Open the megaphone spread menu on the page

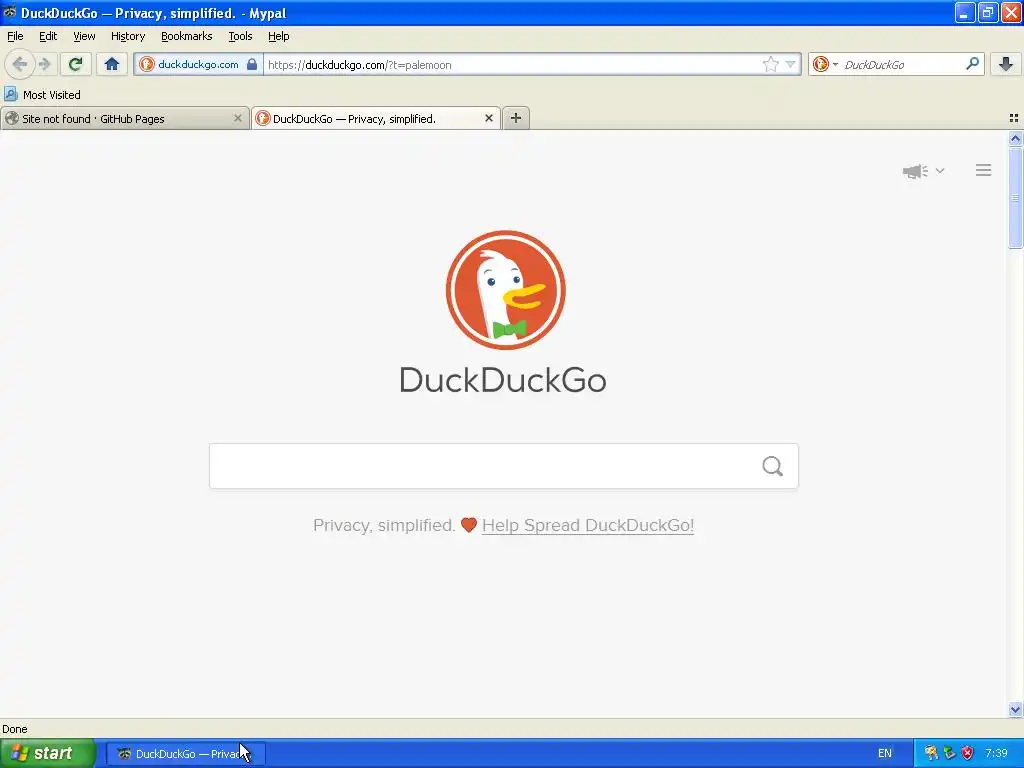(923, 171)
